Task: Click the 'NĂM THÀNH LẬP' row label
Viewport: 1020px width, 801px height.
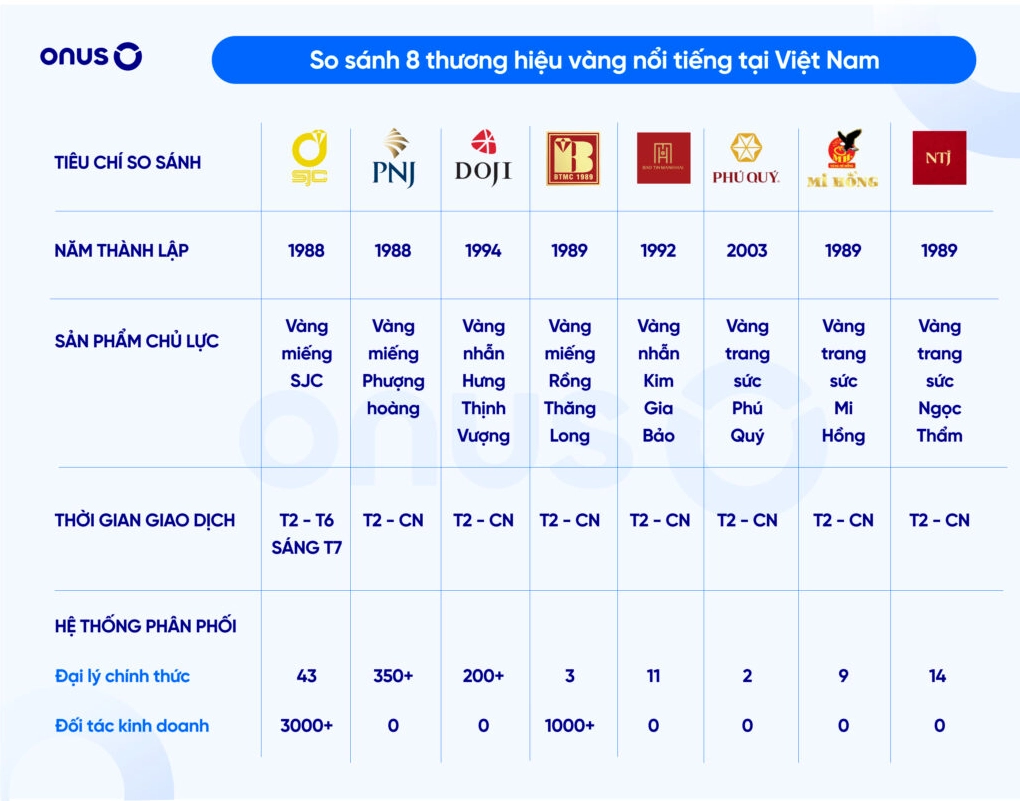Action: 121,251
